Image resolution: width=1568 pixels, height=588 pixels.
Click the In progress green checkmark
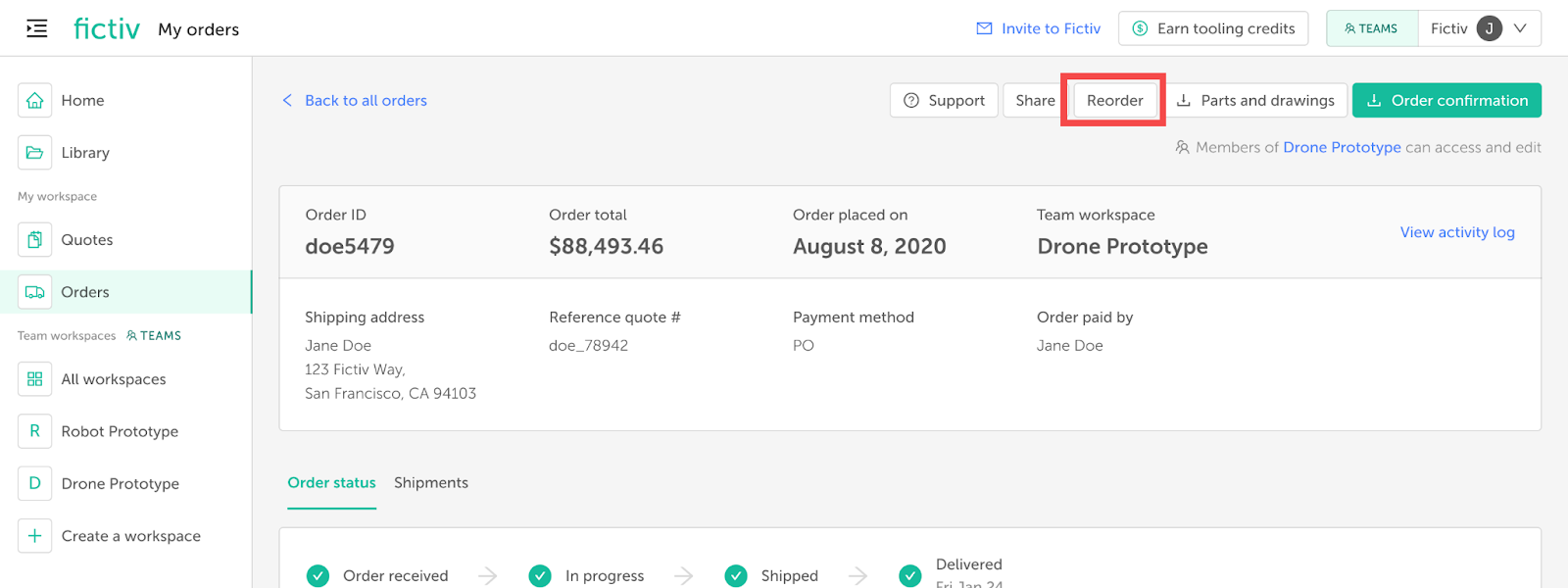(540, 576)
